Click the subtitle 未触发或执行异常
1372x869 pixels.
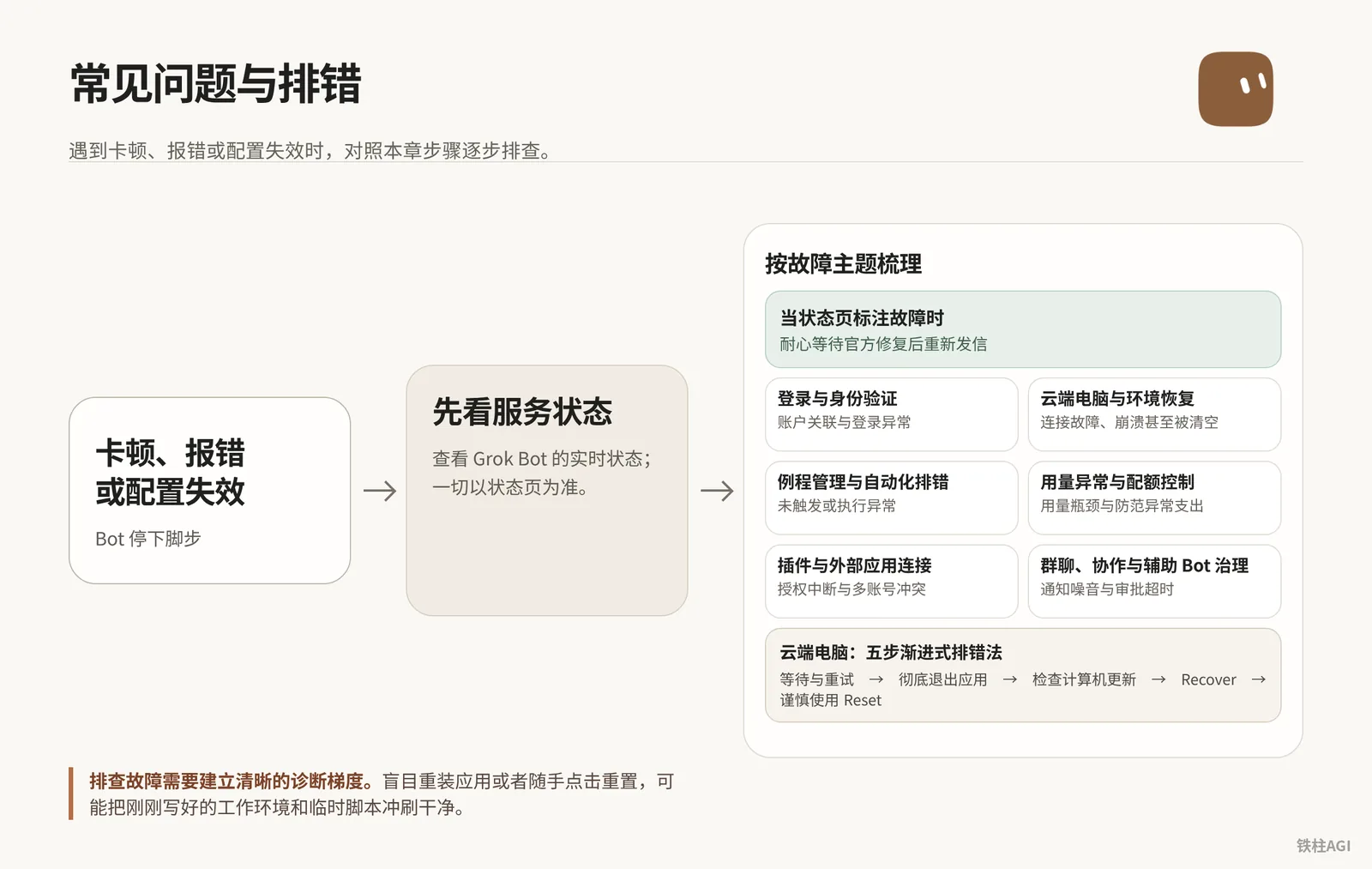[837, 505]
